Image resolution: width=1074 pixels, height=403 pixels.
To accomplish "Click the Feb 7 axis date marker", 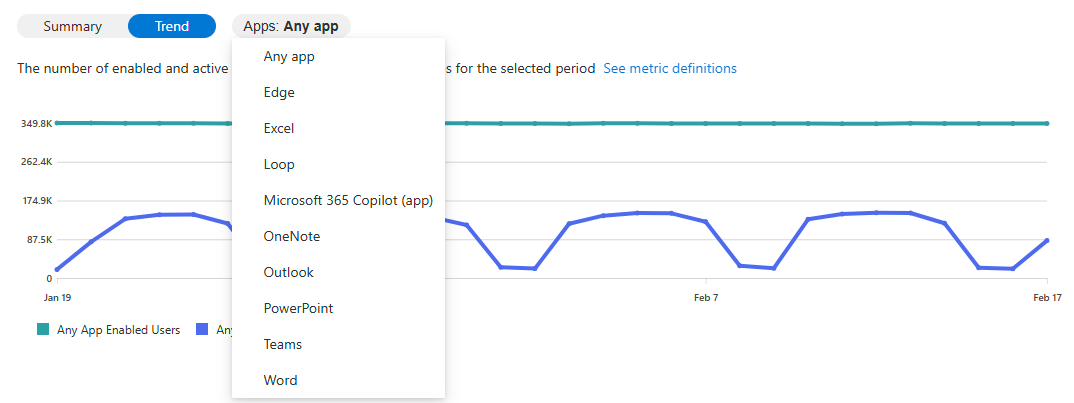I will (706, 298).
